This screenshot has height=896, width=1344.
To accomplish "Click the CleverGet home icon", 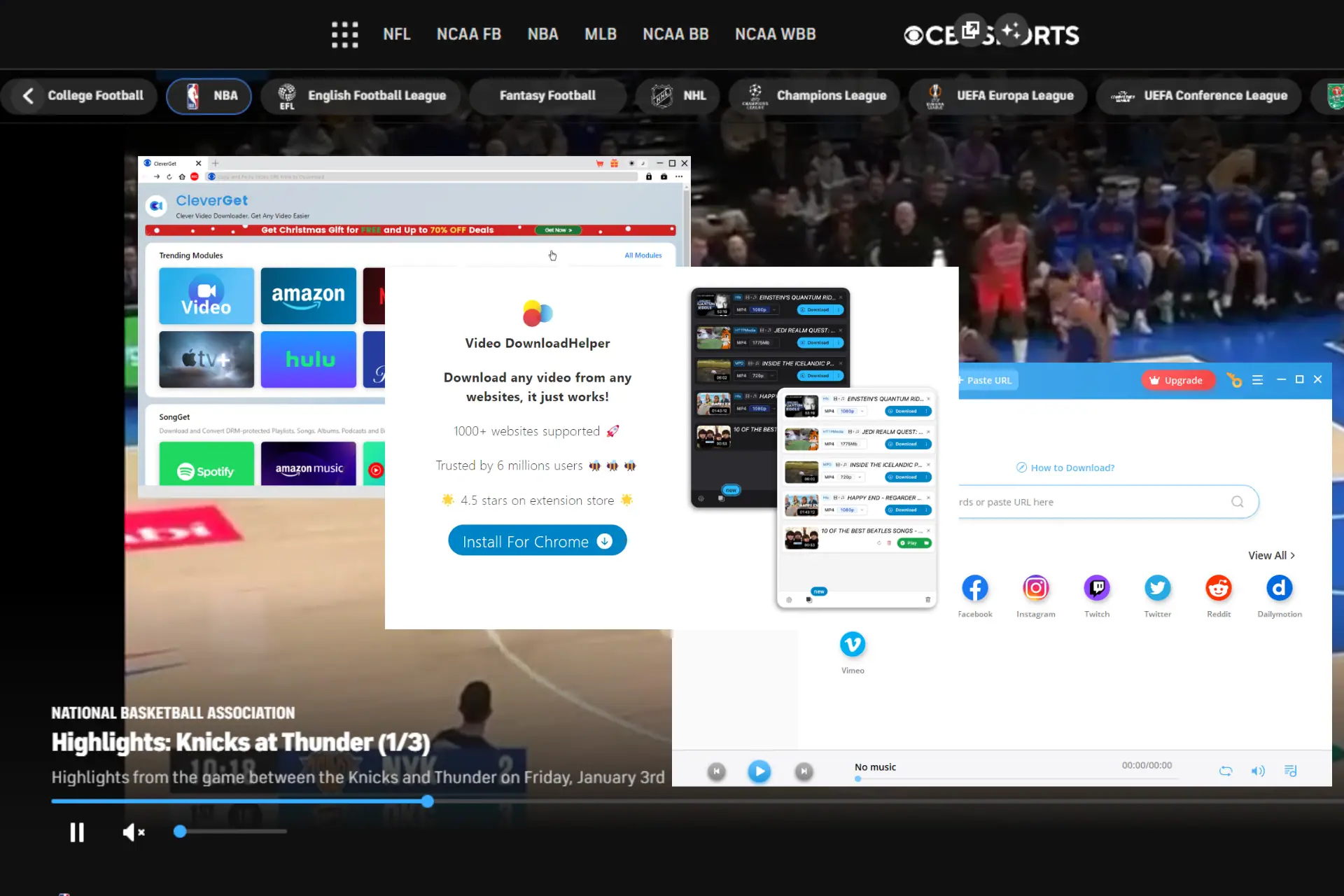I will [182, 176].
